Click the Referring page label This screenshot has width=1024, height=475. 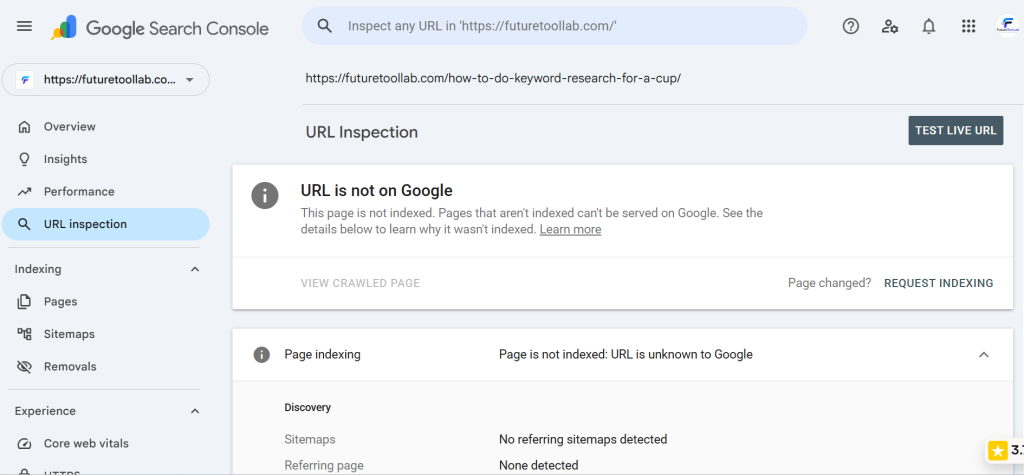tap(324, 466)
